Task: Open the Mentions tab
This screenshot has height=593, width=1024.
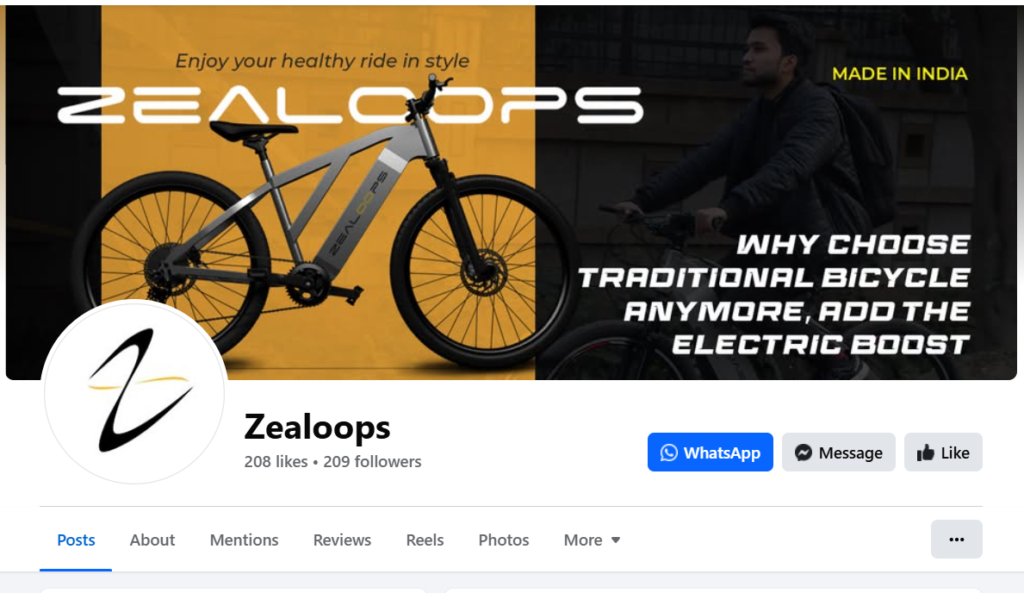Action: 244,540
